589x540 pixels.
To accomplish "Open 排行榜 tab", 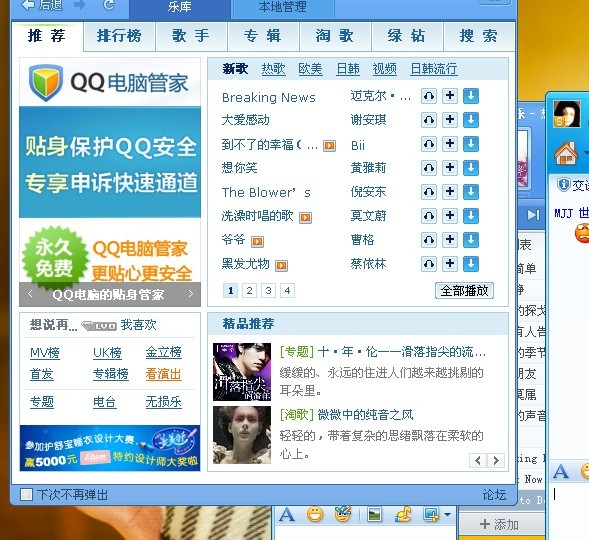I will tap(119, 36).
